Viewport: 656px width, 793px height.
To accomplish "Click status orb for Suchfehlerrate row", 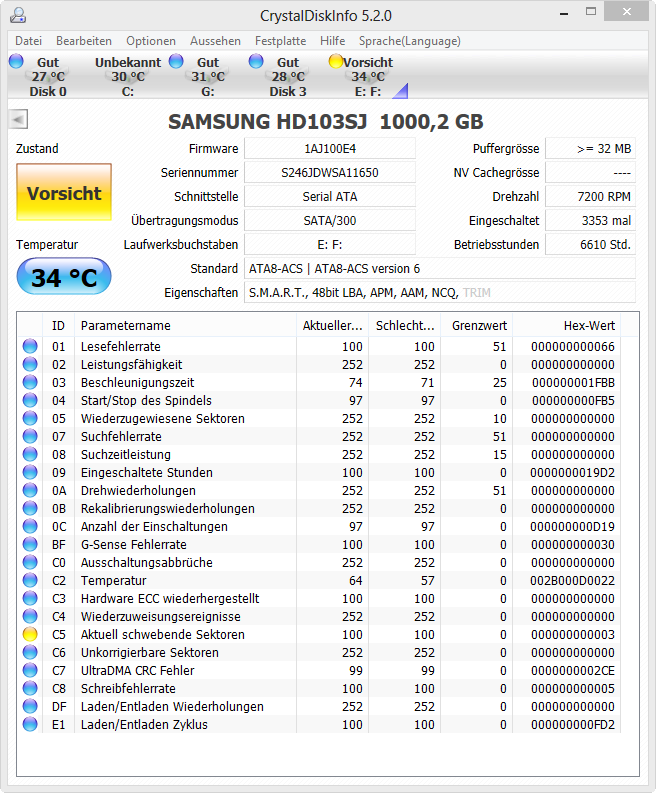I will click(30, 436).
